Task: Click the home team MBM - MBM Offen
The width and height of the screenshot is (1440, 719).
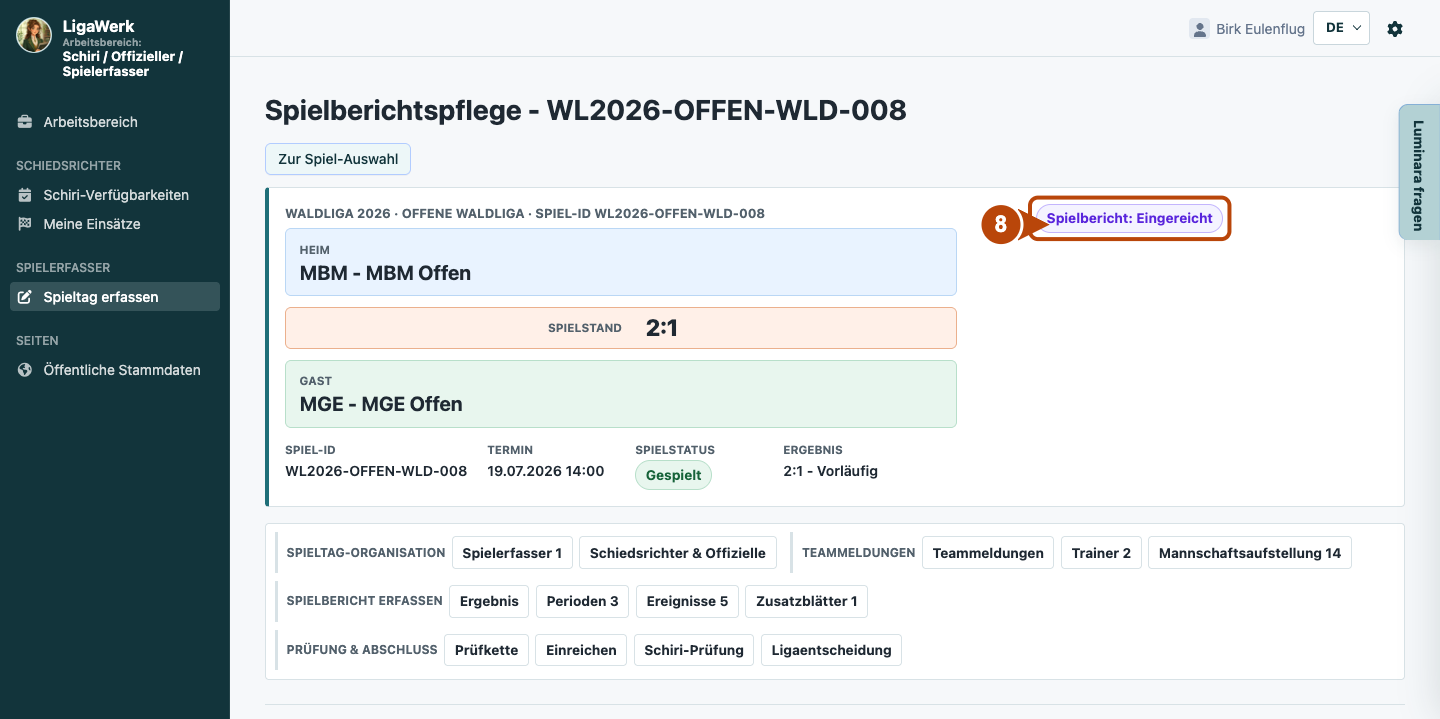Action: 621,262
